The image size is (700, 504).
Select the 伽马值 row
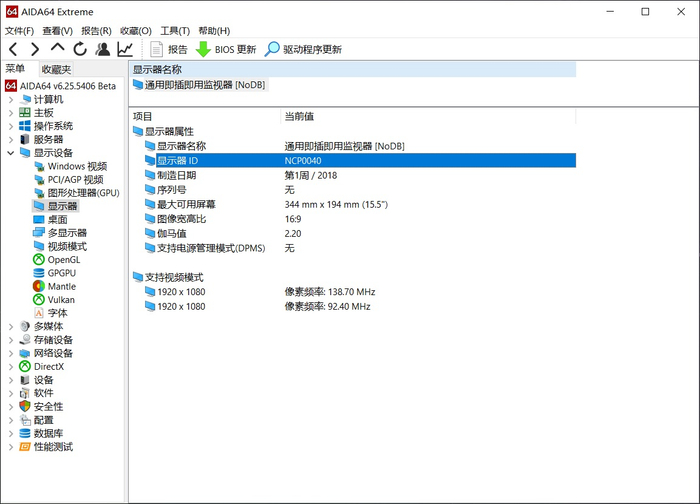tap(360, 234)
